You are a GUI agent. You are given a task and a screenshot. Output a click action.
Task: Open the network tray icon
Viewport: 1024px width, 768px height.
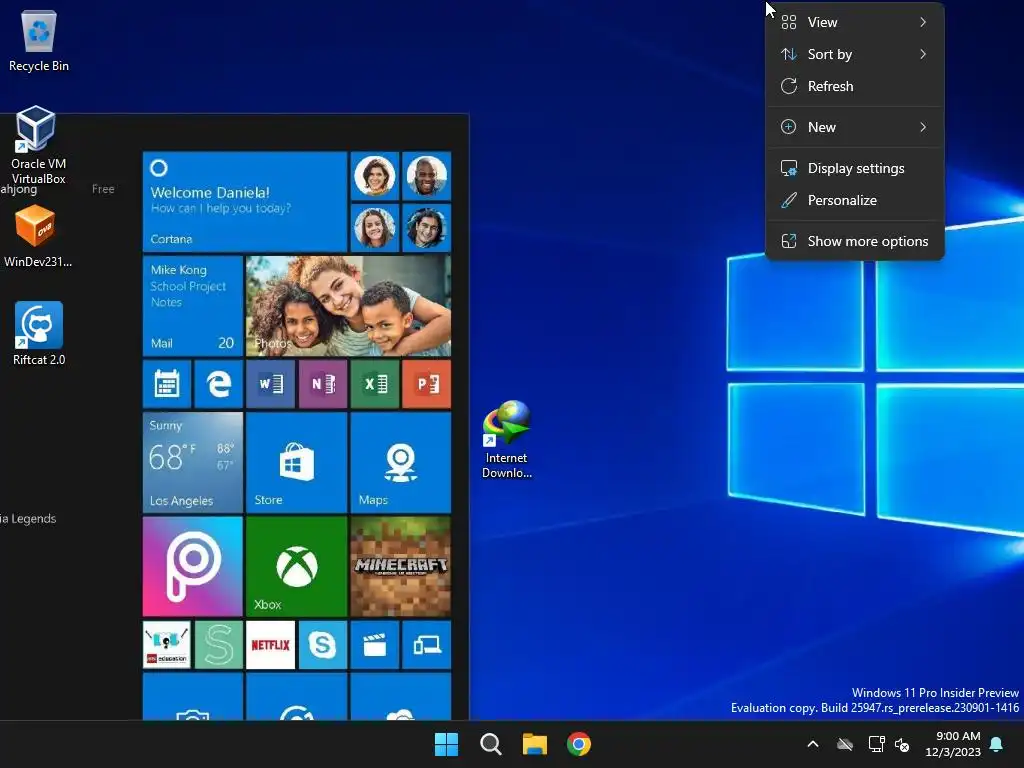876,744
